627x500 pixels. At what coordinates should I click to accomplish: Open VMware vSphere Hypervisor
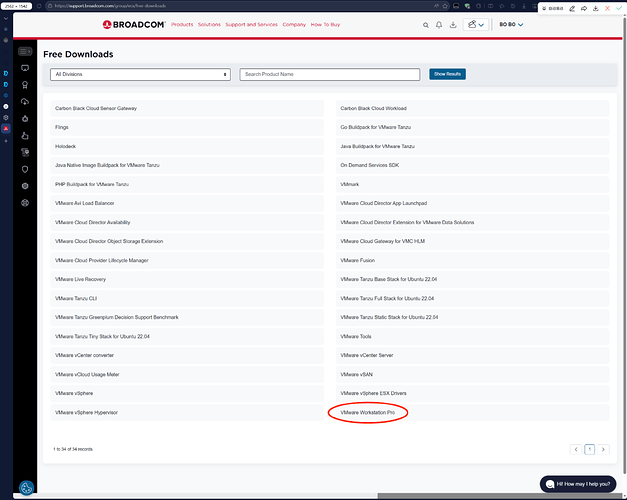(187, 412)
